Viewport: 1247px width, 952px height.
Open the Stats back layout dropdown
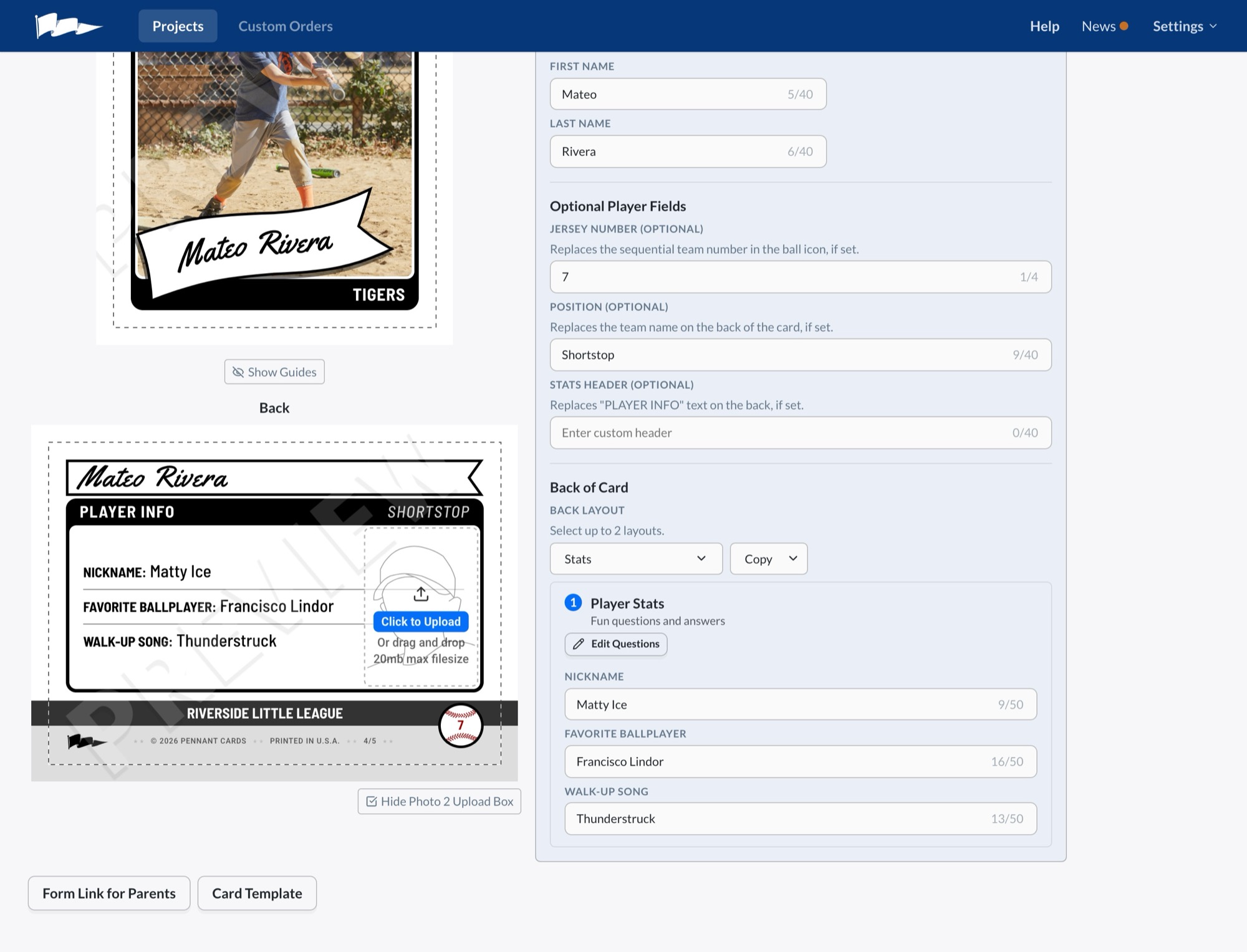[636, 559]
